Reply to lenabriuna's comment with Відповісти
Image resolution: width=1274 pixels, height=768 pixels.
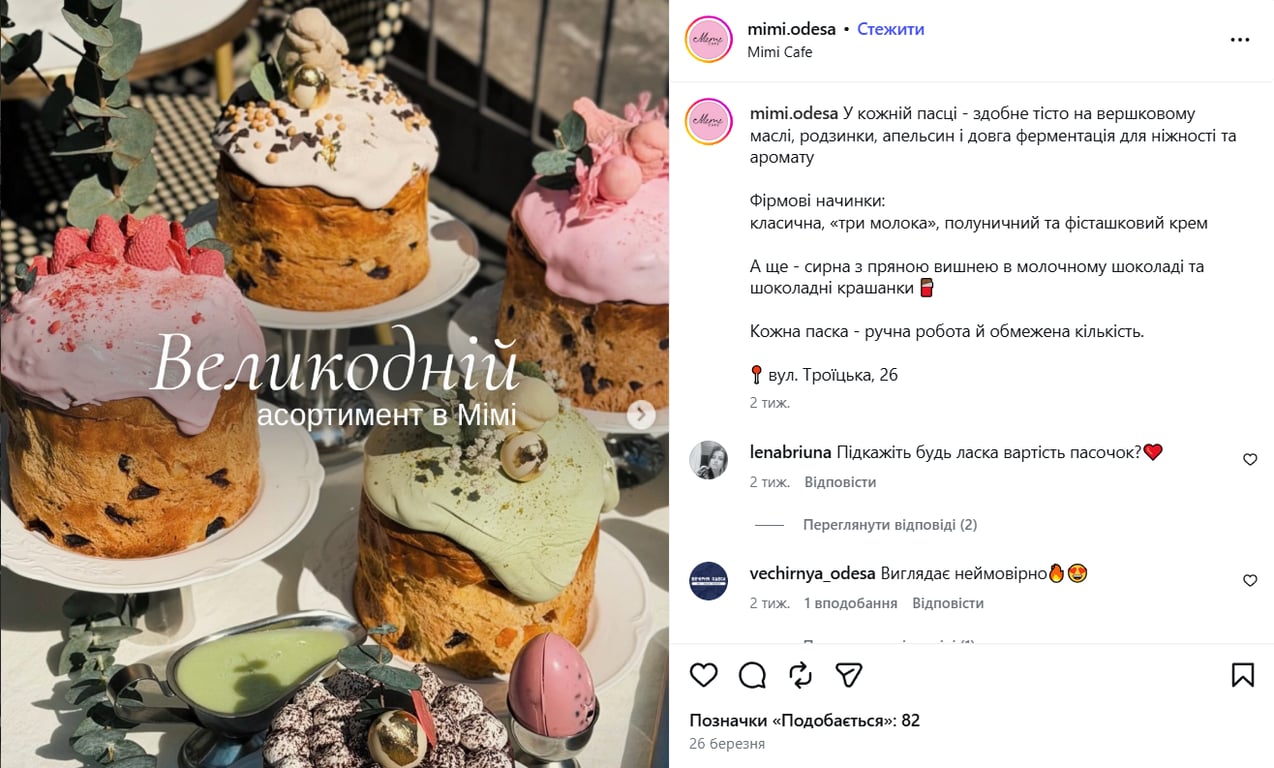[840, 482]
